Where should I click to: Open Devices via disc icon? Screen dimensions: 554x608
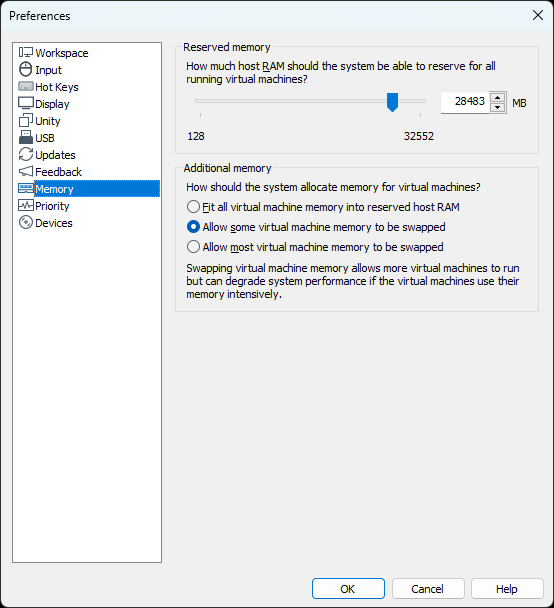click(26, 223)
